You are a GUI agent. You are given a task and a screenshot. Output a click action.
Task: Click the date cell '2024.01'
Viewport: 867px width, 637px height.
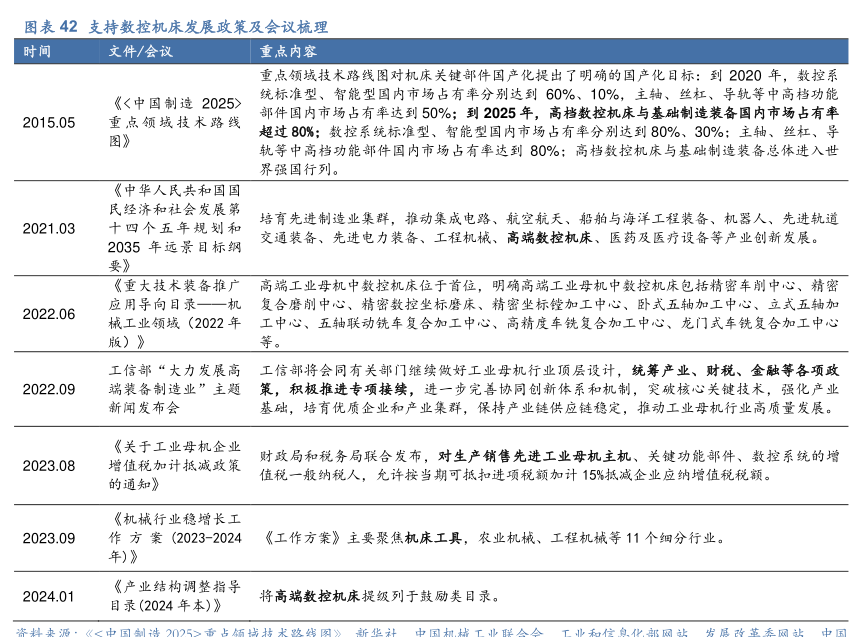(49, 596)
